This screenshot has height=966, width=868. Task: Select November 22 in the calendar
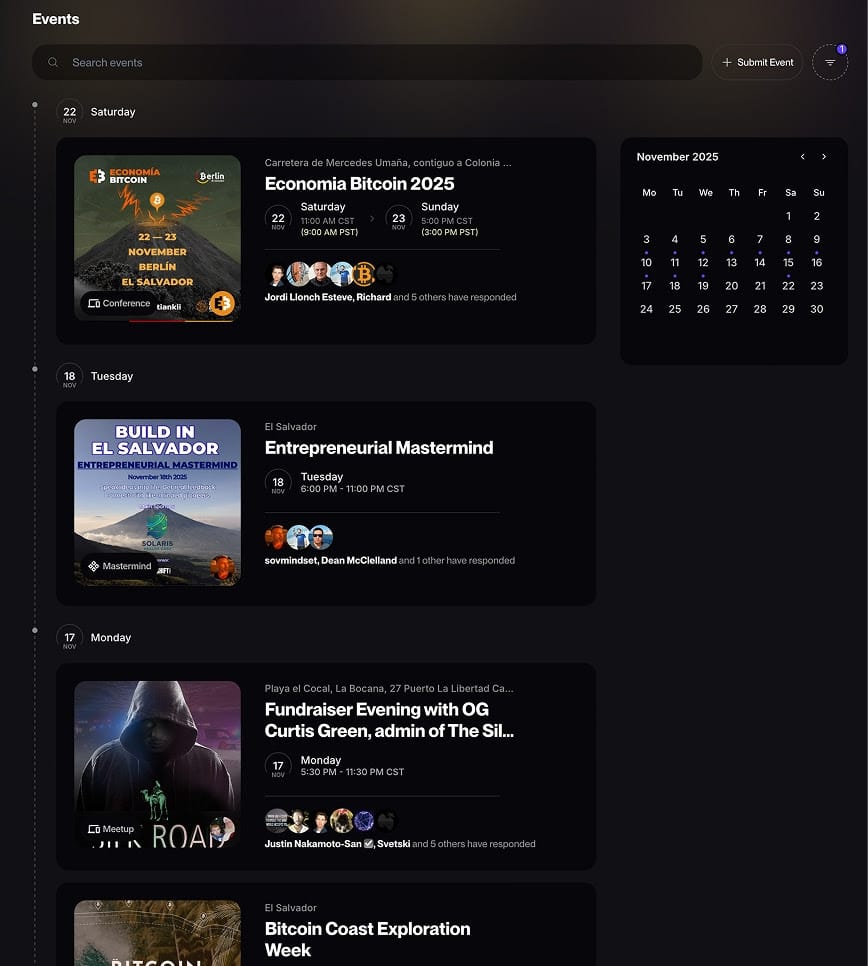(x=788, y=286)
